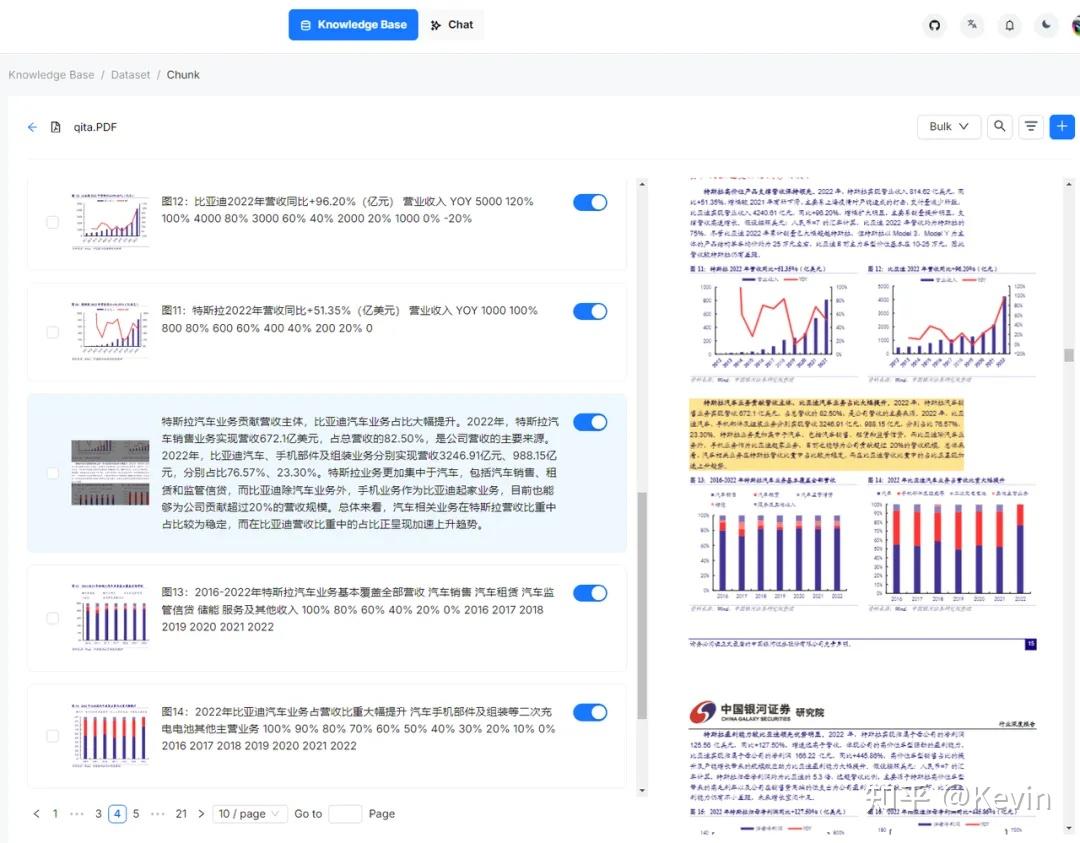Viewport: 1080px width, 843px height.
Task: Click the Go to page input field
Action: click(344, 813)
